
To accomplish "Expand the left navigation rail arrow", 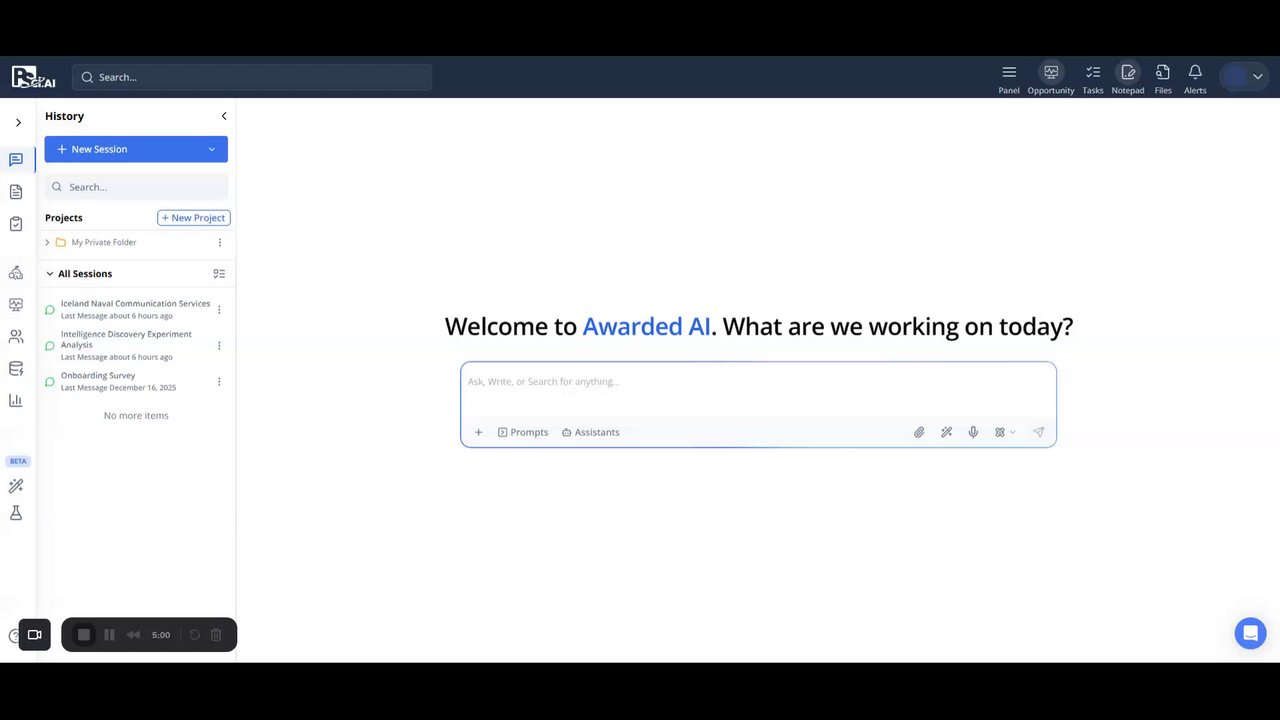I will (18, 123).
